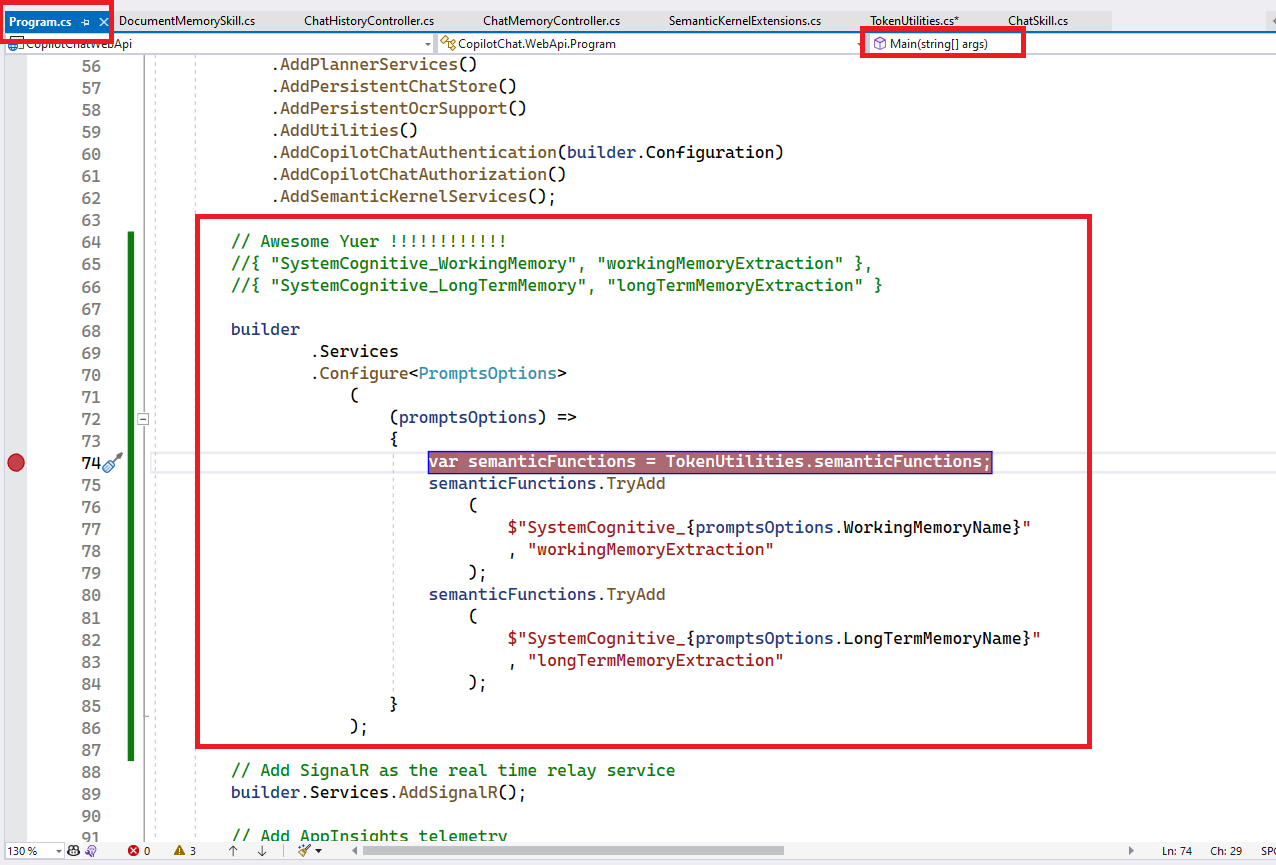This screenshot has height=865, width=1276.
Task: Click the highlighted semanticFunctions code on line 74
Action: coord(709,461)
